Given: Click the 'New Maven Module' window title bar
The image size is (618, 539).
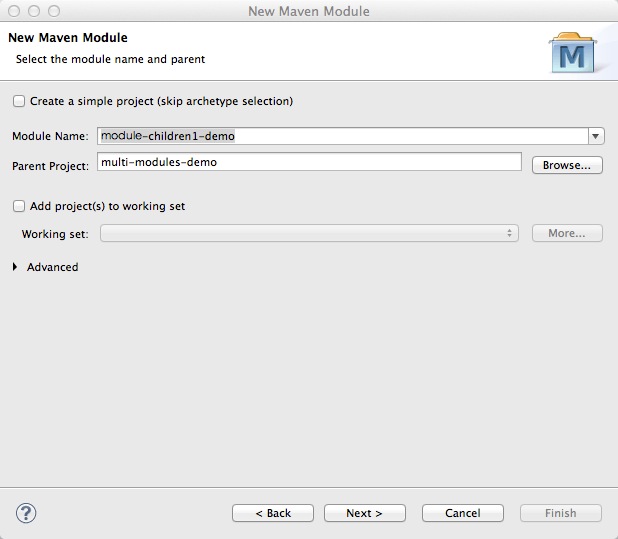Looking at the screenshot, I should 309,11.
